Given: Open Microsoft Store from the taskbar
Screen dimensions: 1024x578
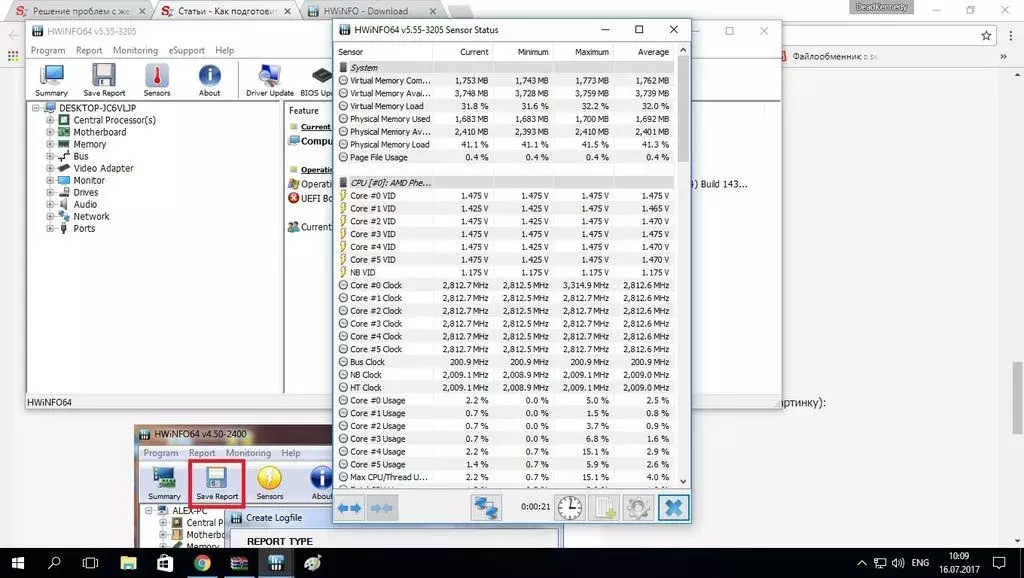Looking at the screenshot, I should click(165, 563).
